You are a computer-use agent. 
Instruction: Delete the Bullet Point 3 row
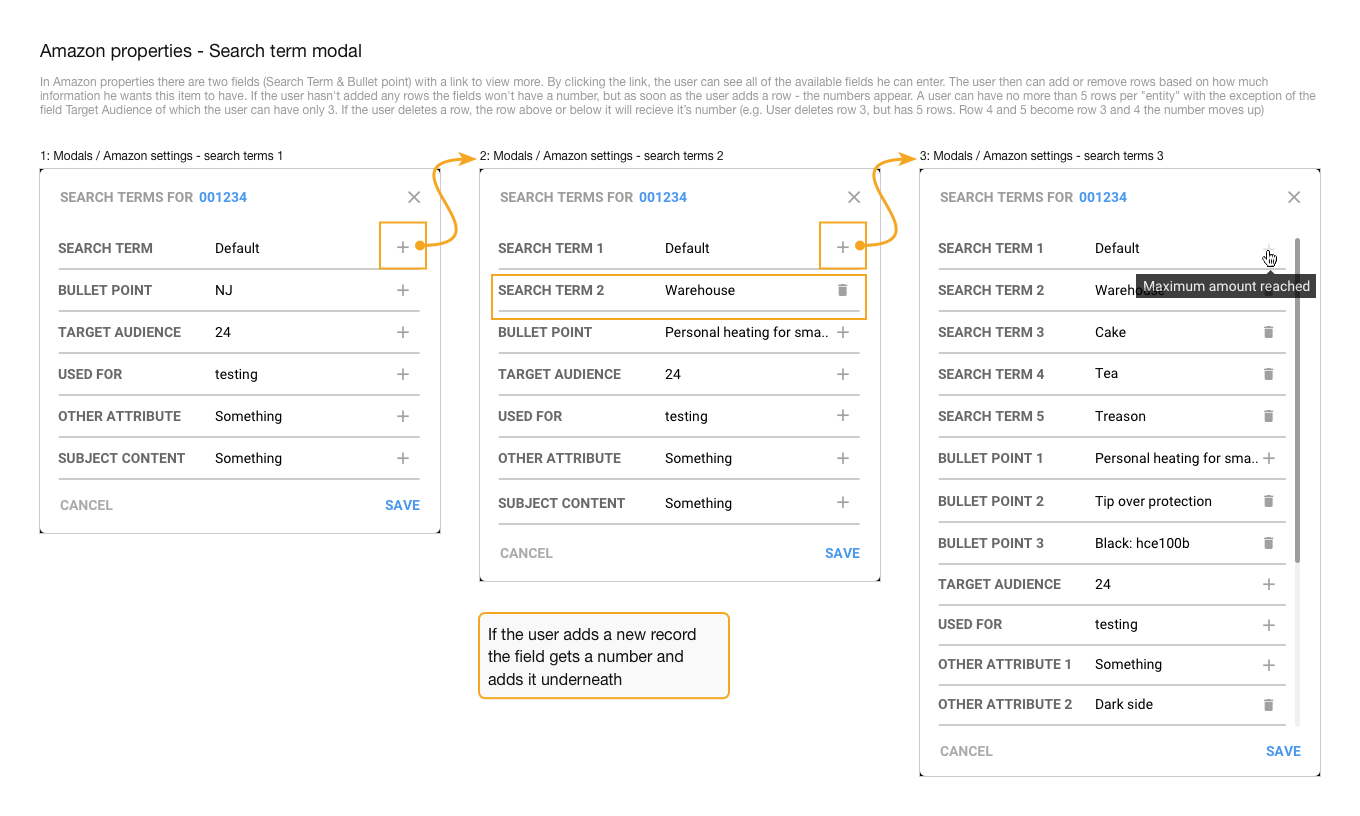(x=1269, y=543)
